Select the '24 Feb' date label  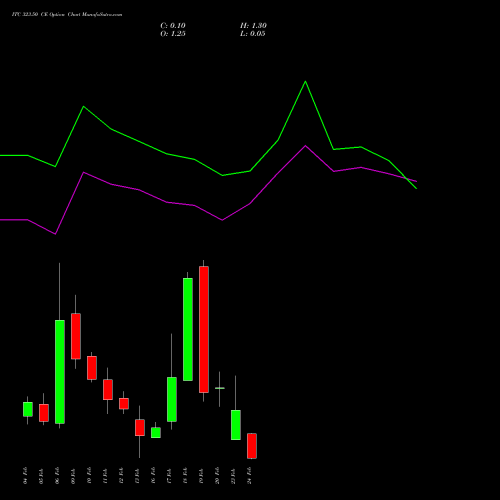pos(250,475)
